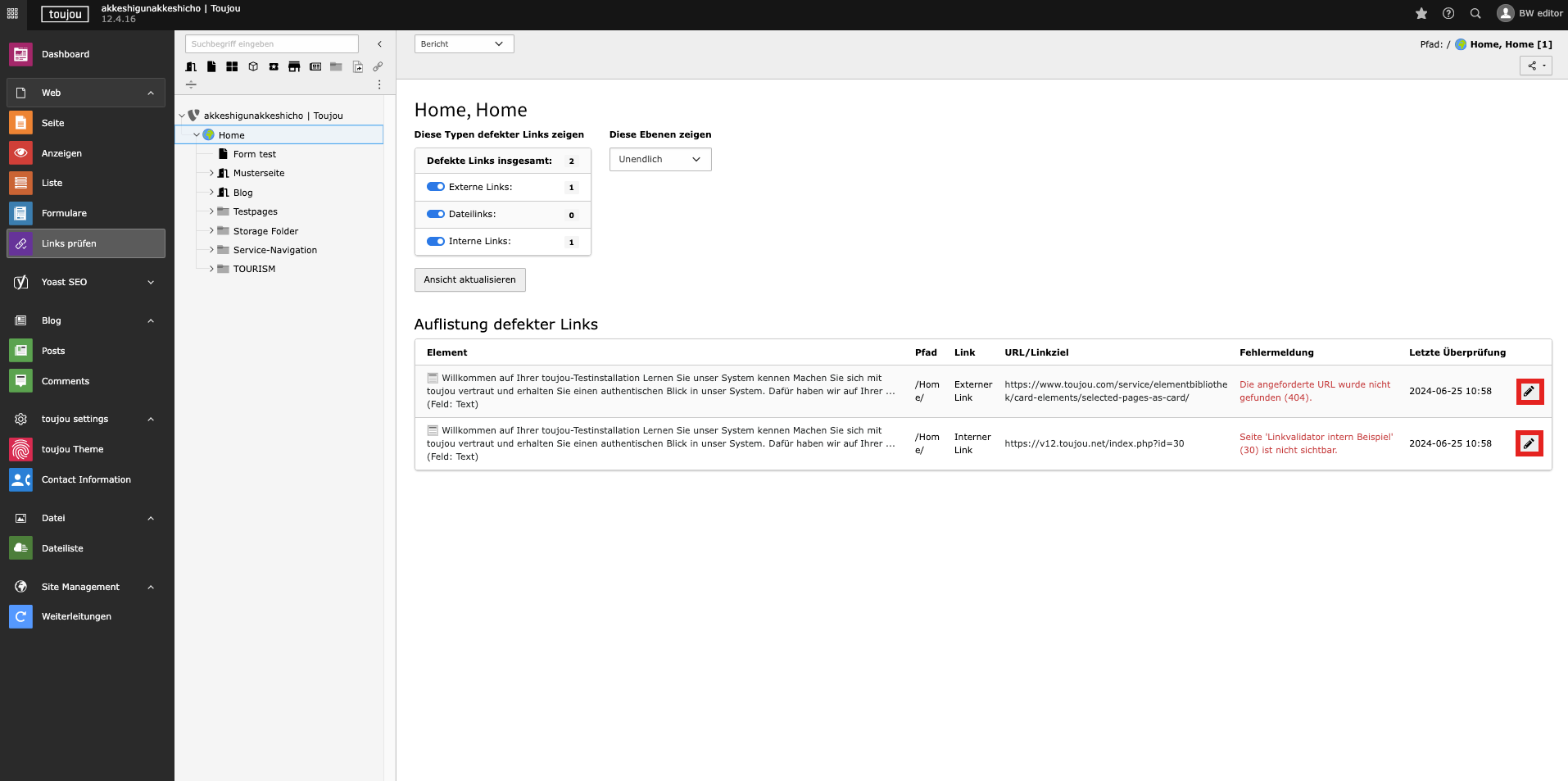Screen dimensions: 1568x781
Task: Click the share icon button below path
Action: point(1535,66)
